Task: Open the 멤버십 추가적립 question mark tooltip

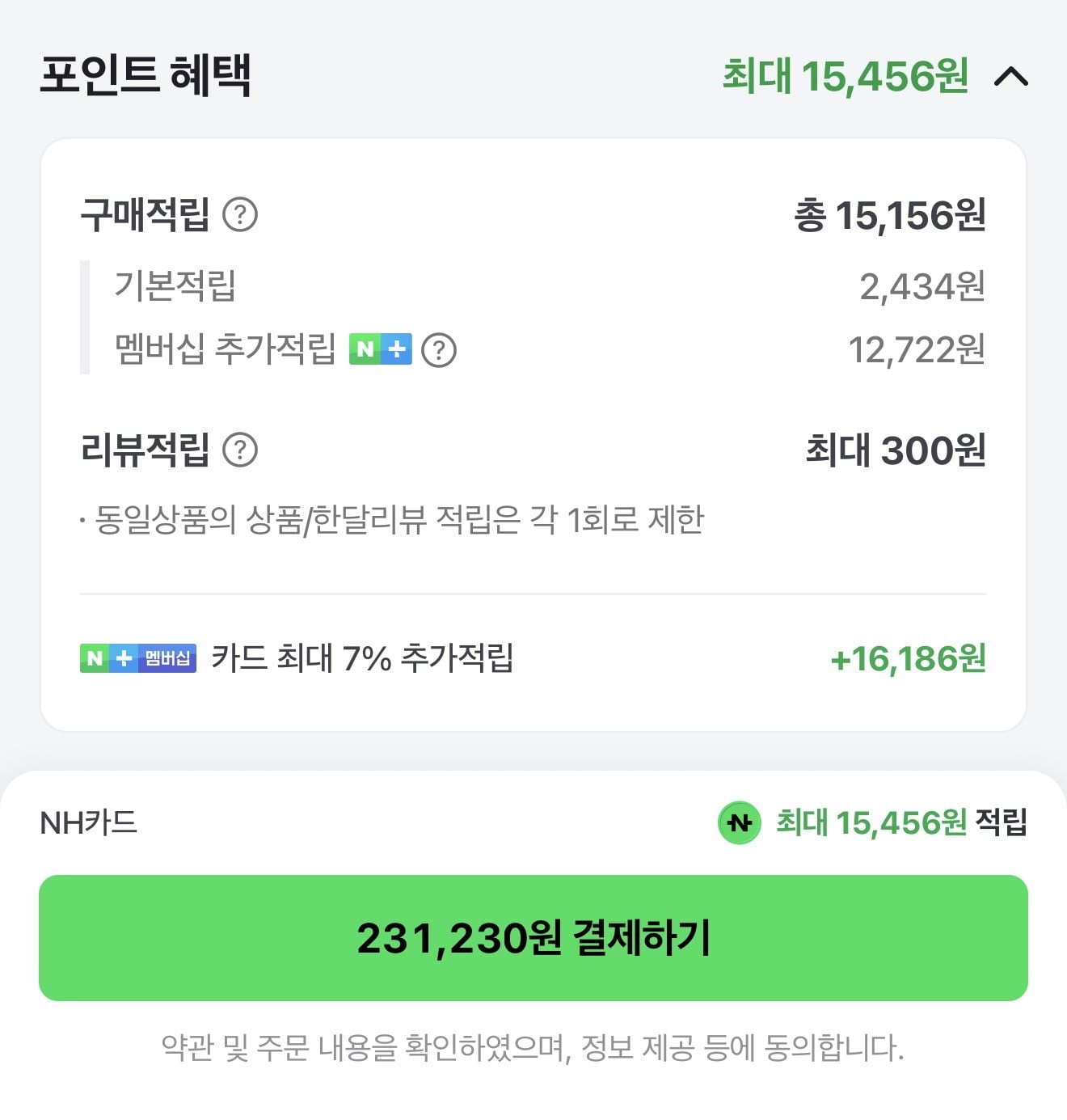Action: (440, 349)
